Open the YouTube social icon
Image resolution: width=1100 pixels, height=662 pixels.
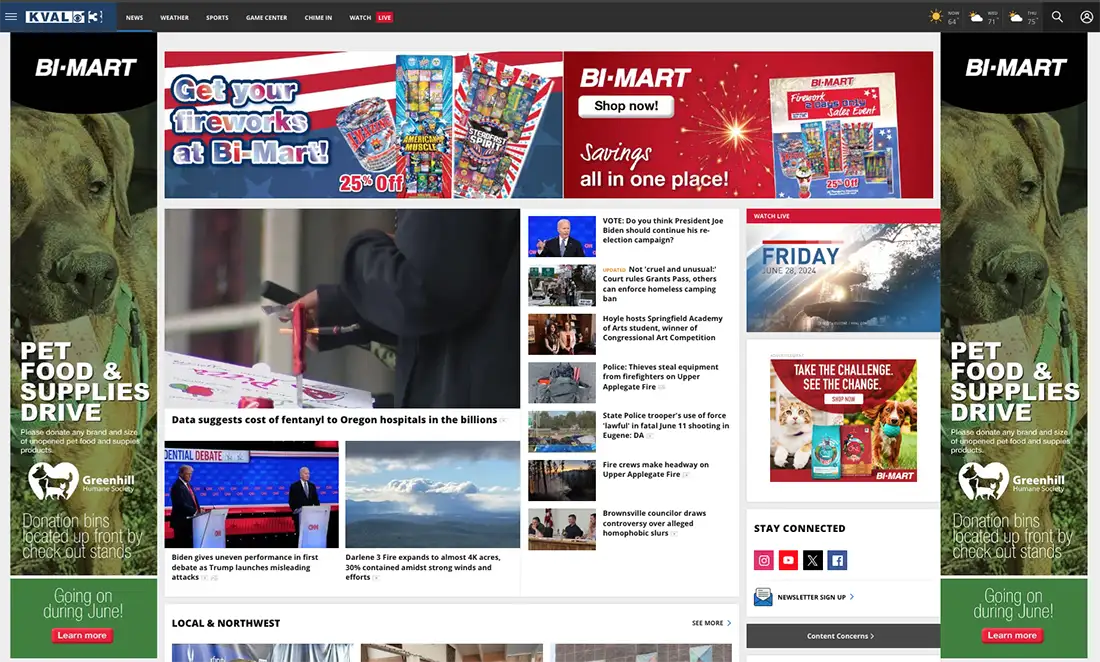click(x=789, y=560)
